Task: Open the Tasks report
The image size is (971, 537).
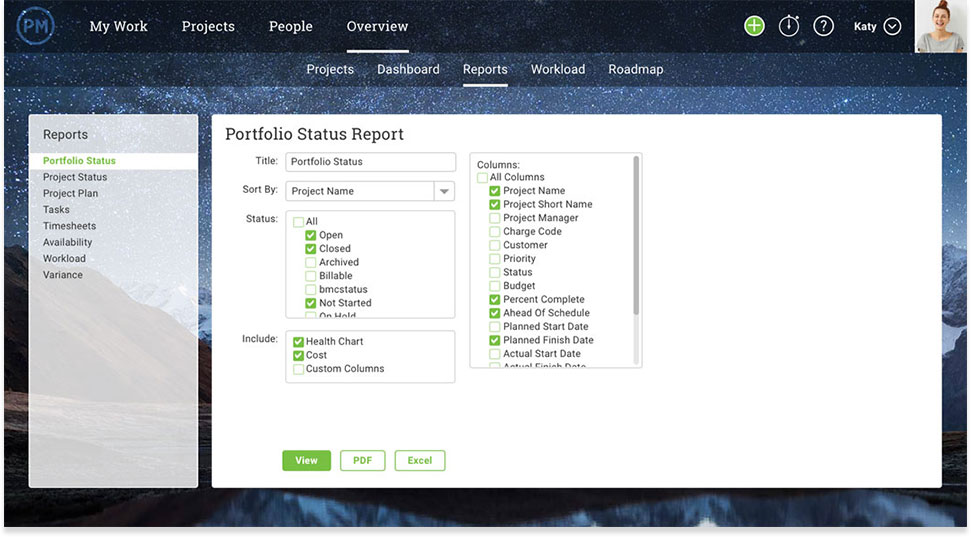Action: [56, 209]
